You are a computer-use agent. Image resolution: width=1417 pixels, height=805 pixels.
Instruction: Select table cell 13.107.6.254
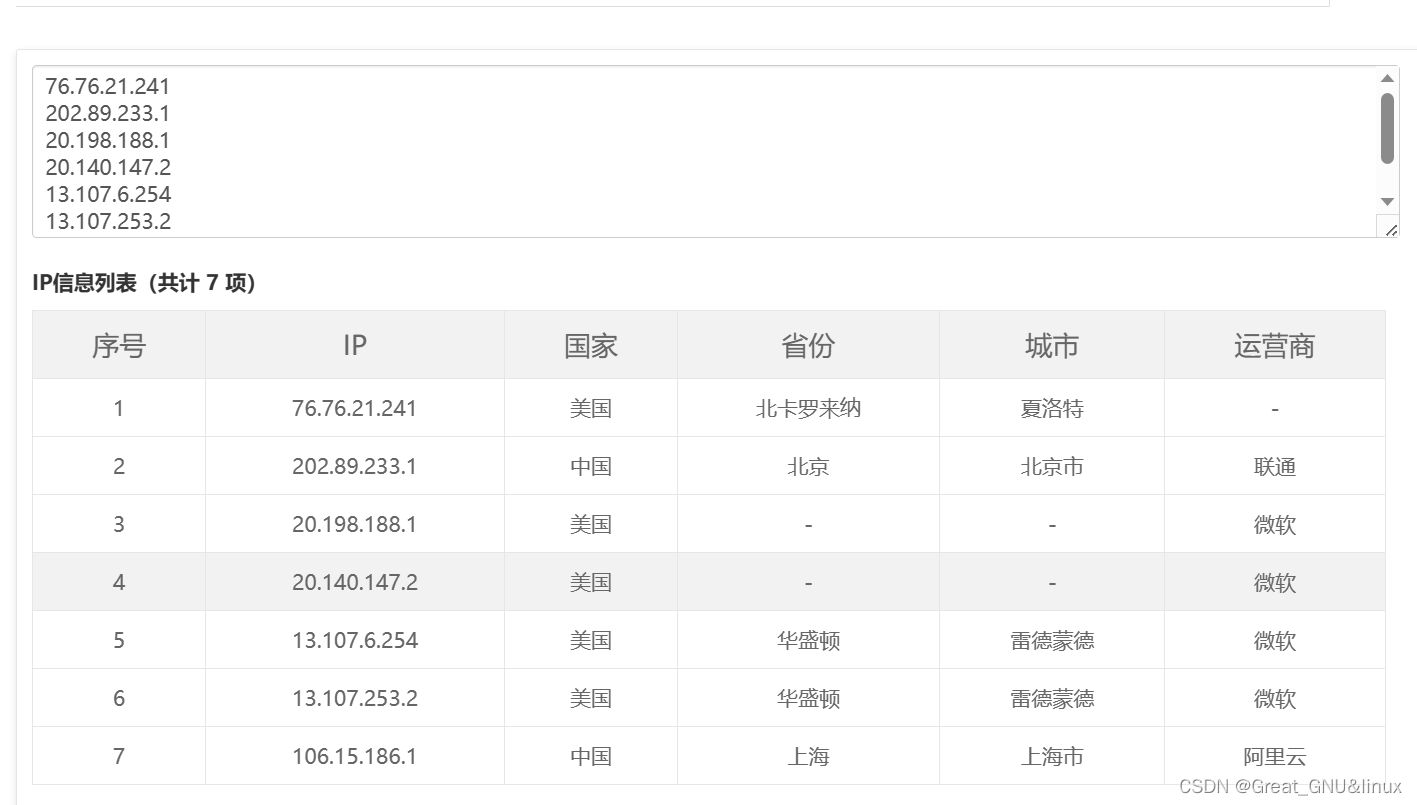coord(355,640)
